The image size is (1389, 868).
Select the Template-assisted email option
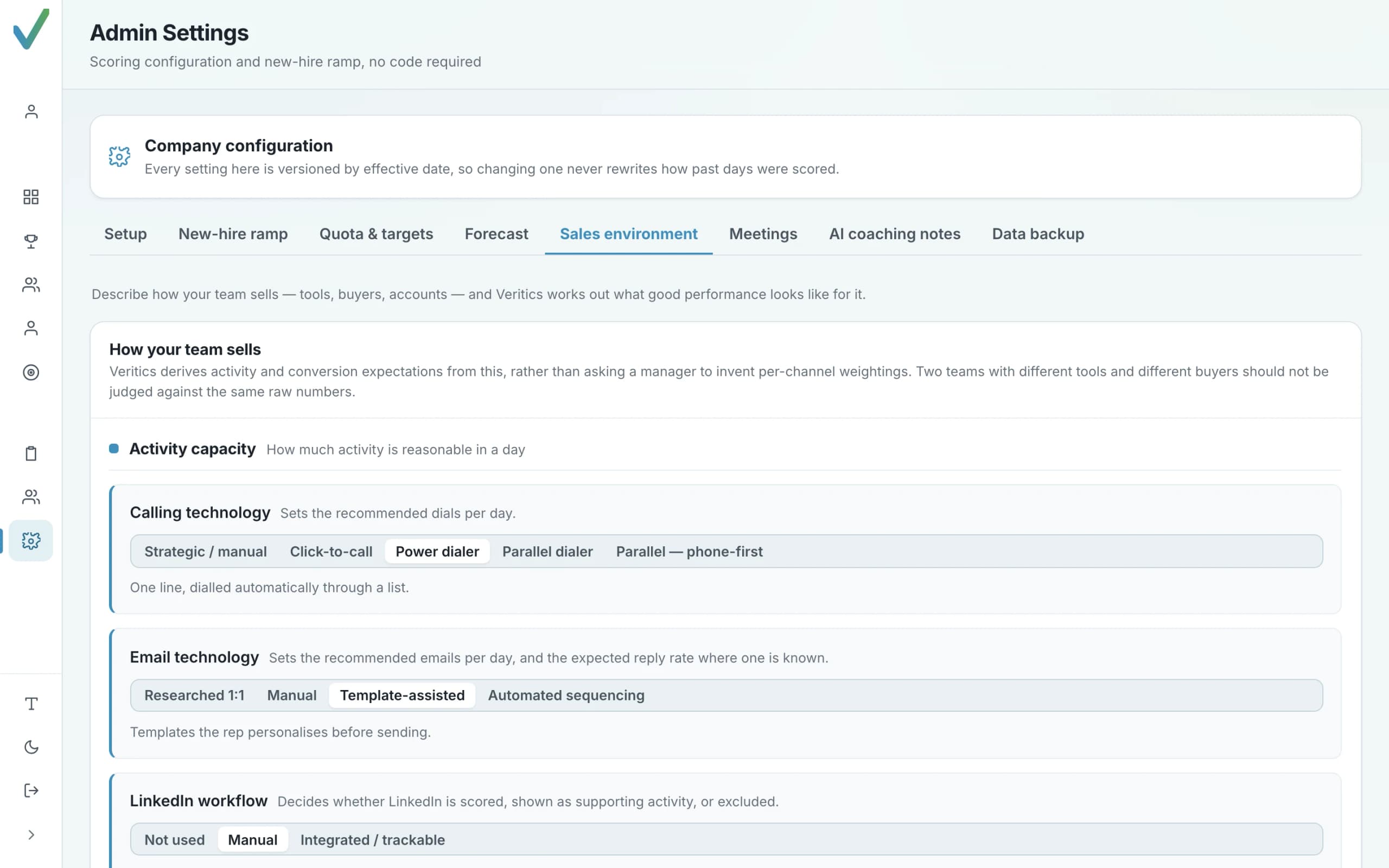(x=403, y=695)
